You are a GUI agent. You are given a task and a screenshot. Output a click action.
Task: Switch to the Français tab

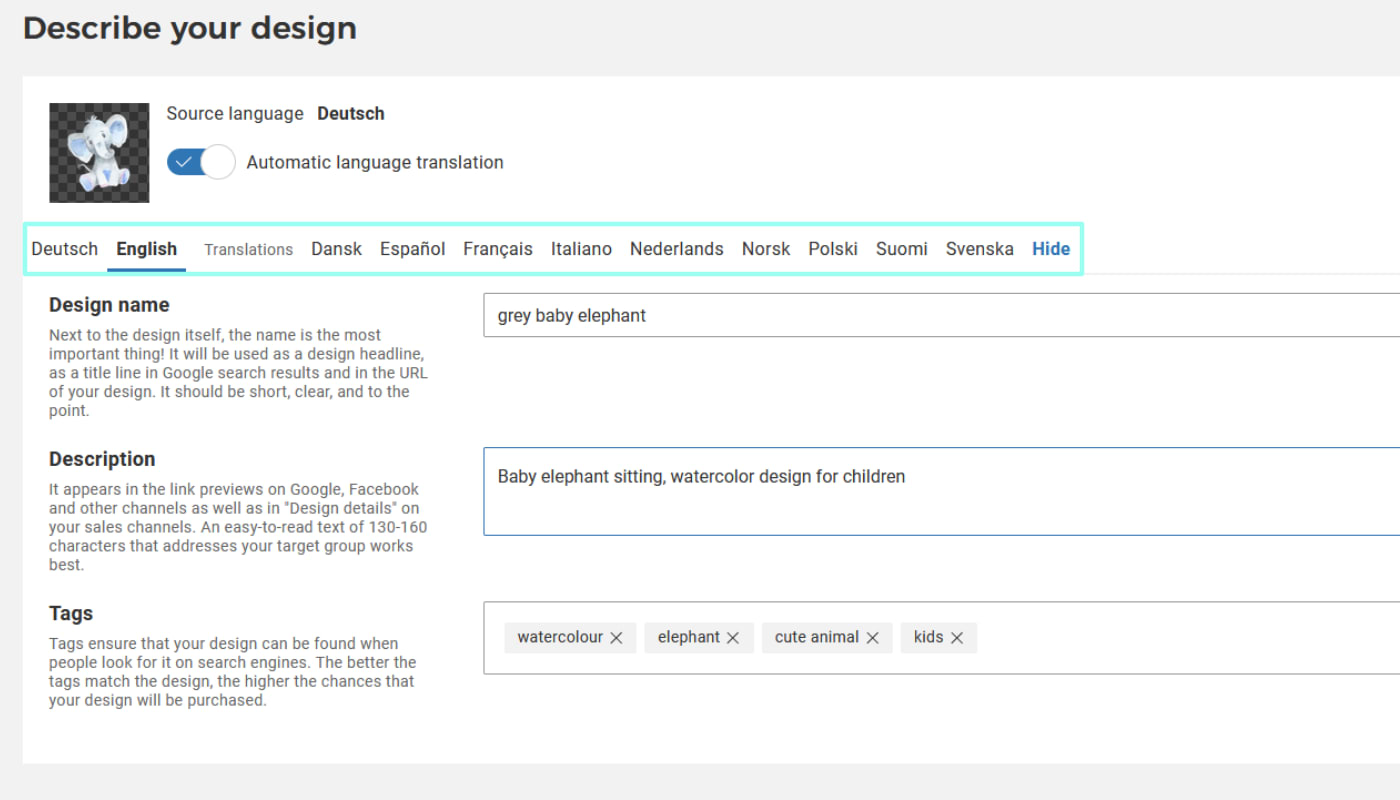click(x=497, y=249)
